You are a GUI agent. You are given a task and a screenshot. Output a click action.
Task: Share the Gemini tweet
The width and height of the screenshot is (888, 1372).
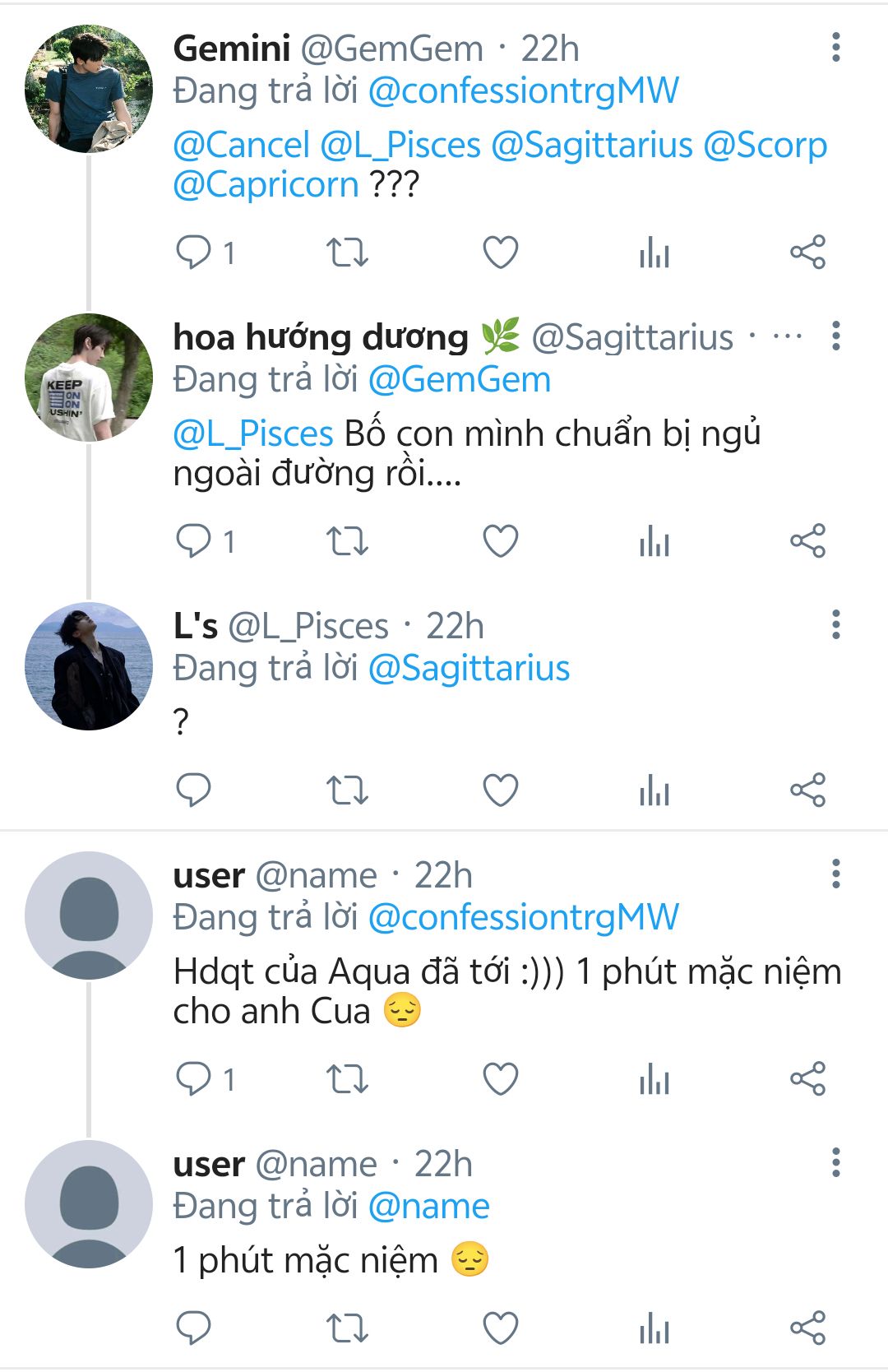coord(807,253)
